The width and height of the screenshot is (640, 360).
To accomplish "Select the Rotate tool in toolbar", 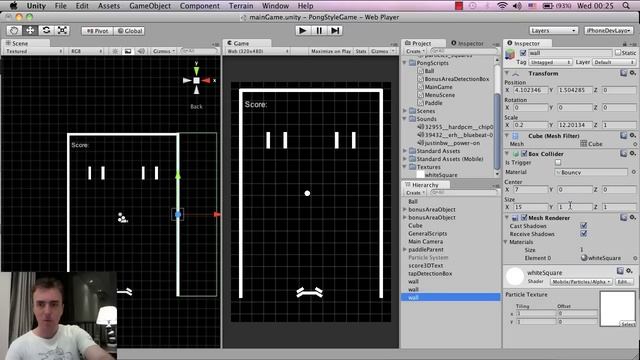I will click(x=46, y=31).
